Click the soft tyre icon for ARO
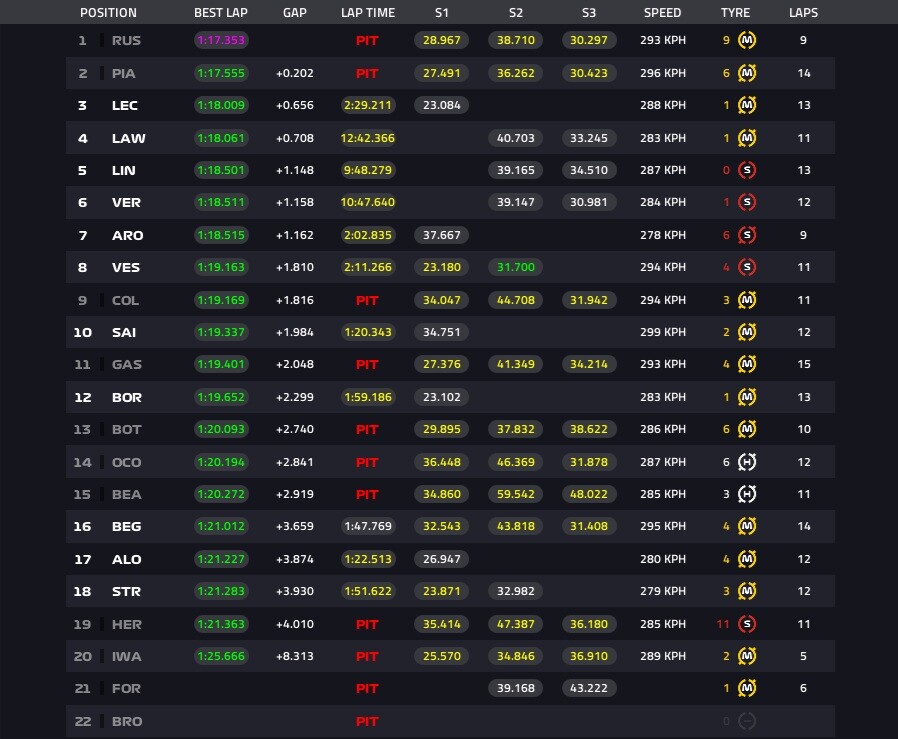Image resolution: width=898 pixels, height=739 pixels. [747, 235]
